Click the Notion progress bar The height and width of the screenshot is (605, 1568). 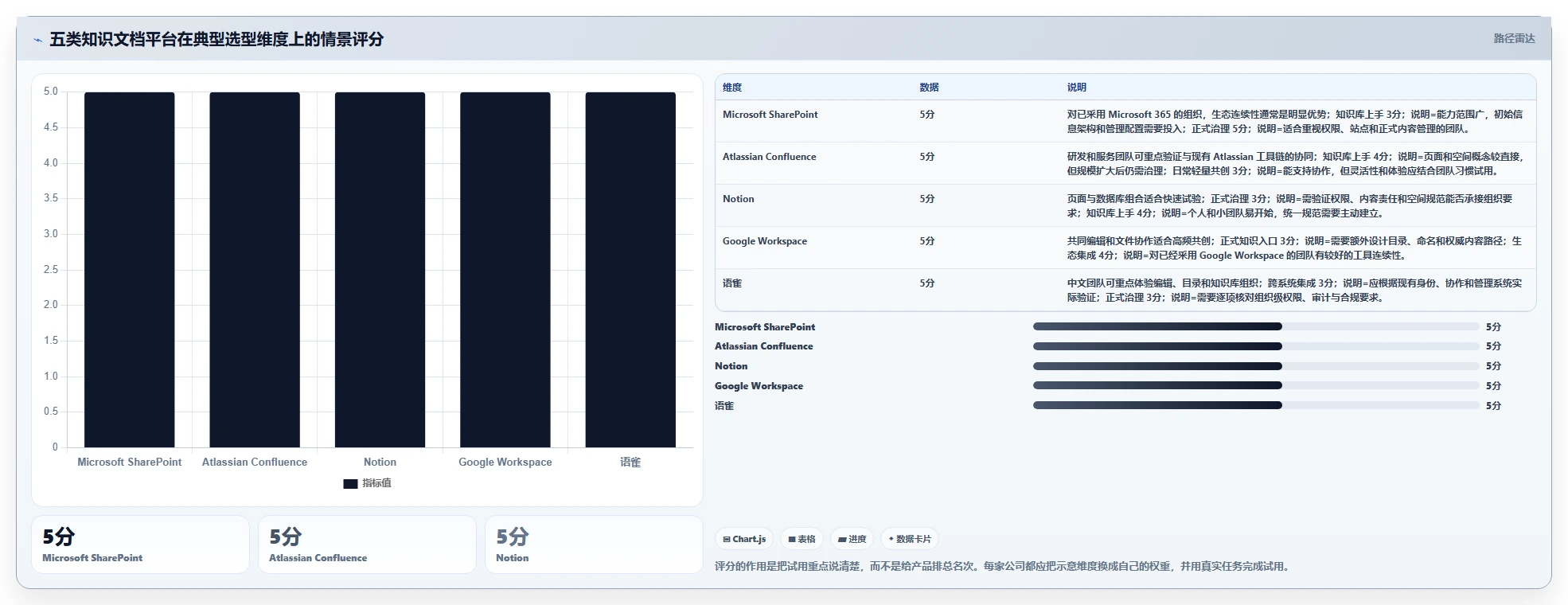[1256, 366]
